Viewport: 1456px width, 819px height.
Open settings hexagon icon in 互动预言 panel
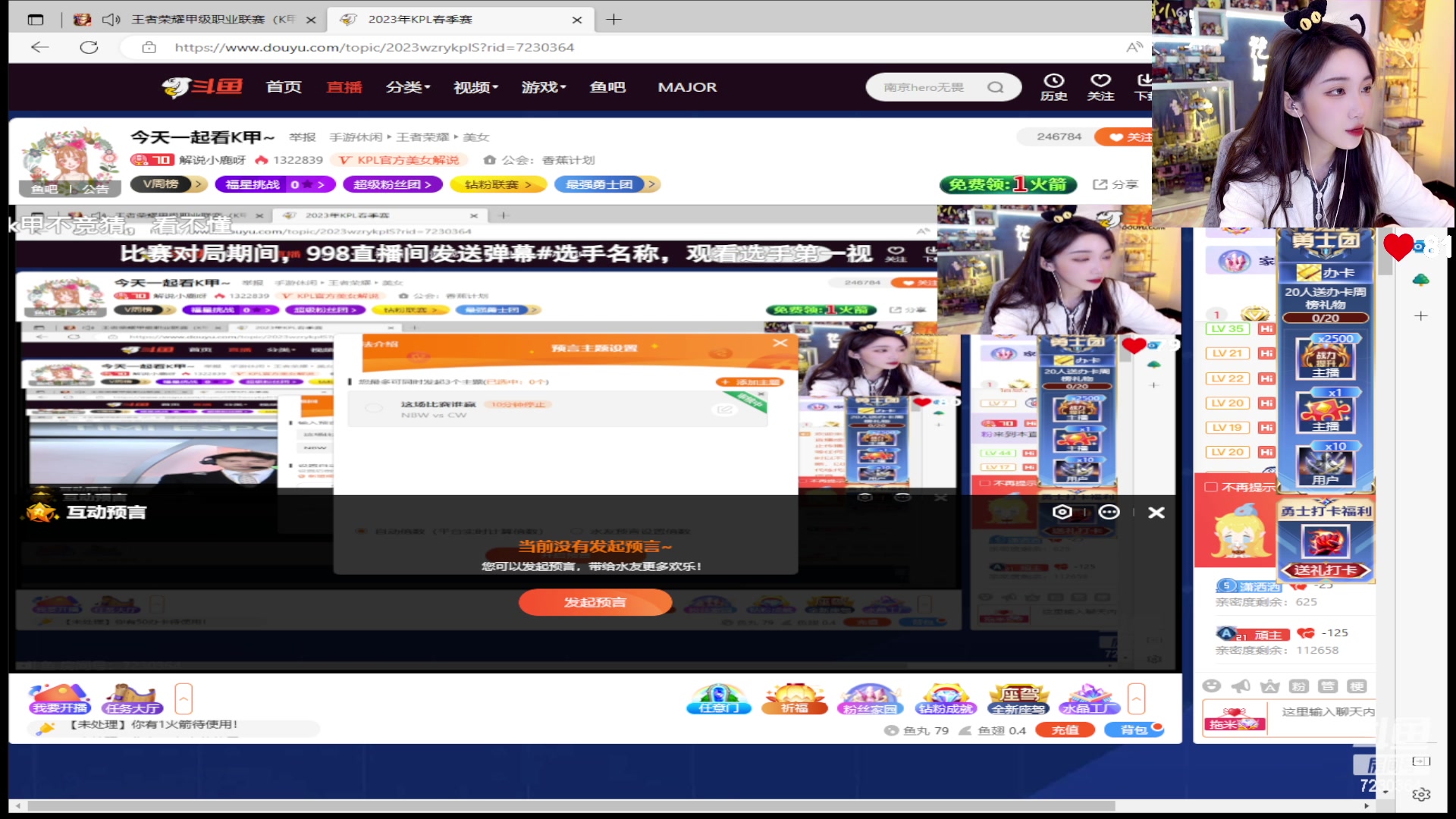click(x=1062, y=513)
